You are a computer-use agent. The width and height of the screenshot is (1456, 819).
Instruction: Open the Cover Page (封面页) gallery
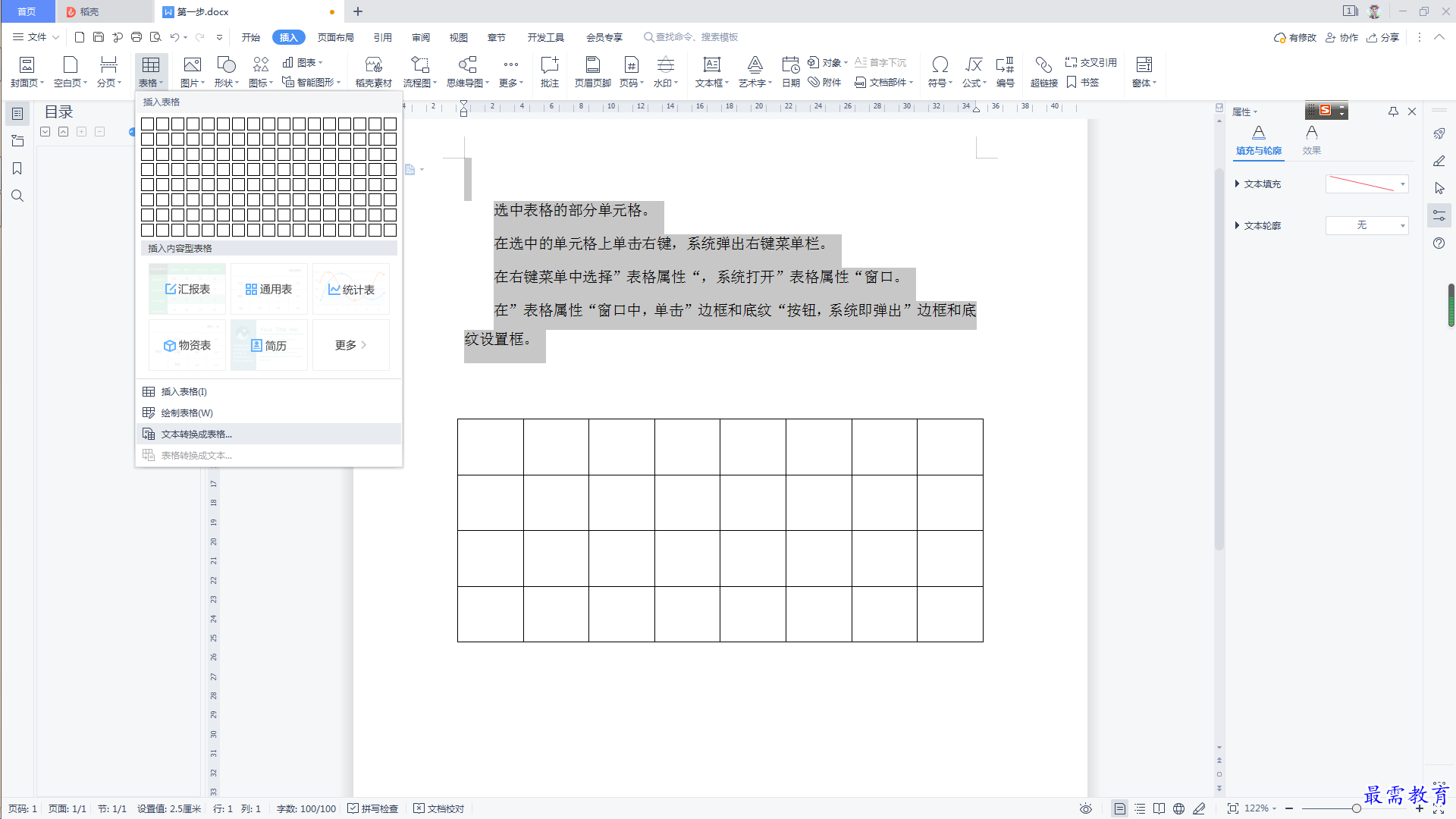27,72
